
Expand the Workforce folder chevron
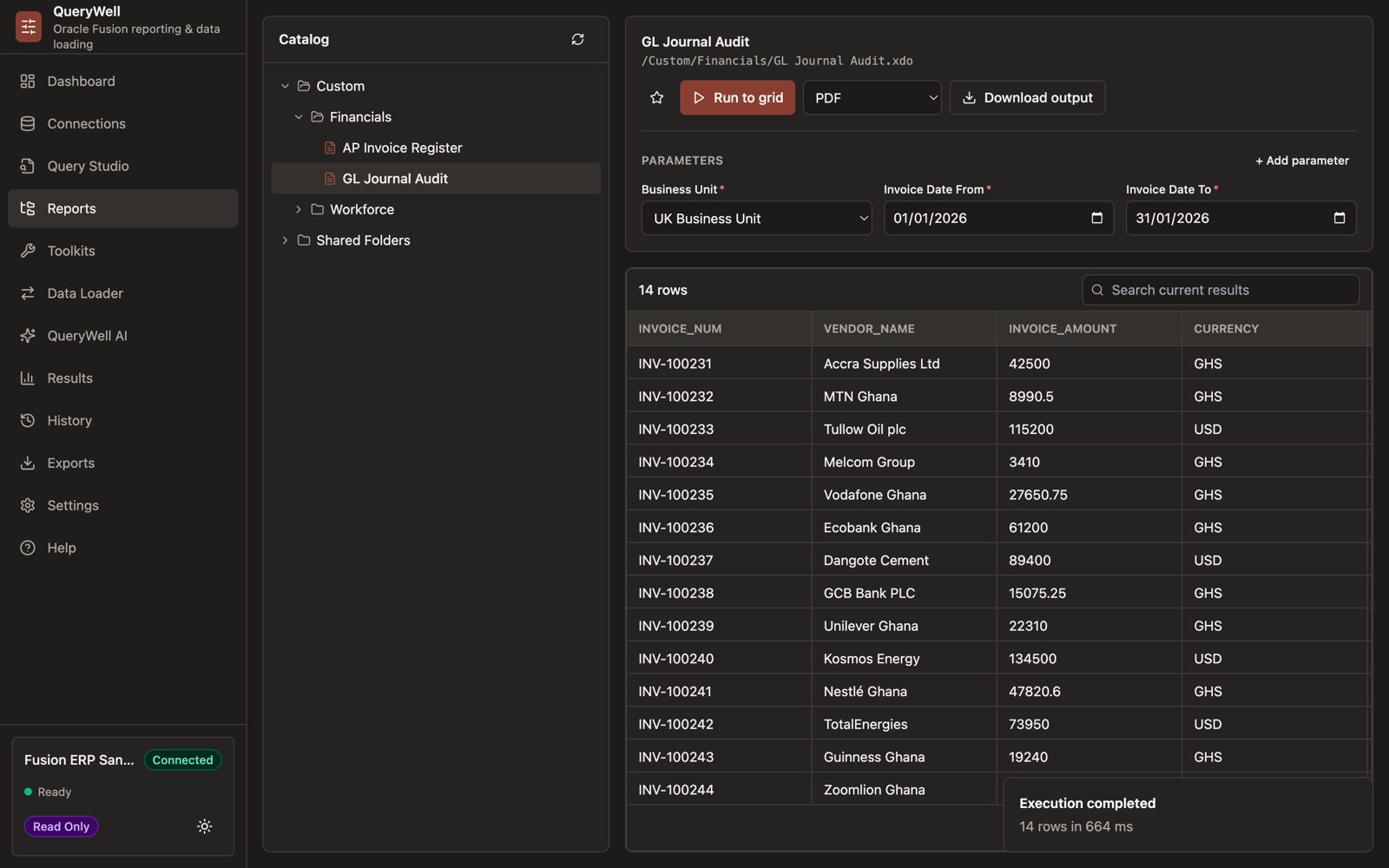click(299, 209)
